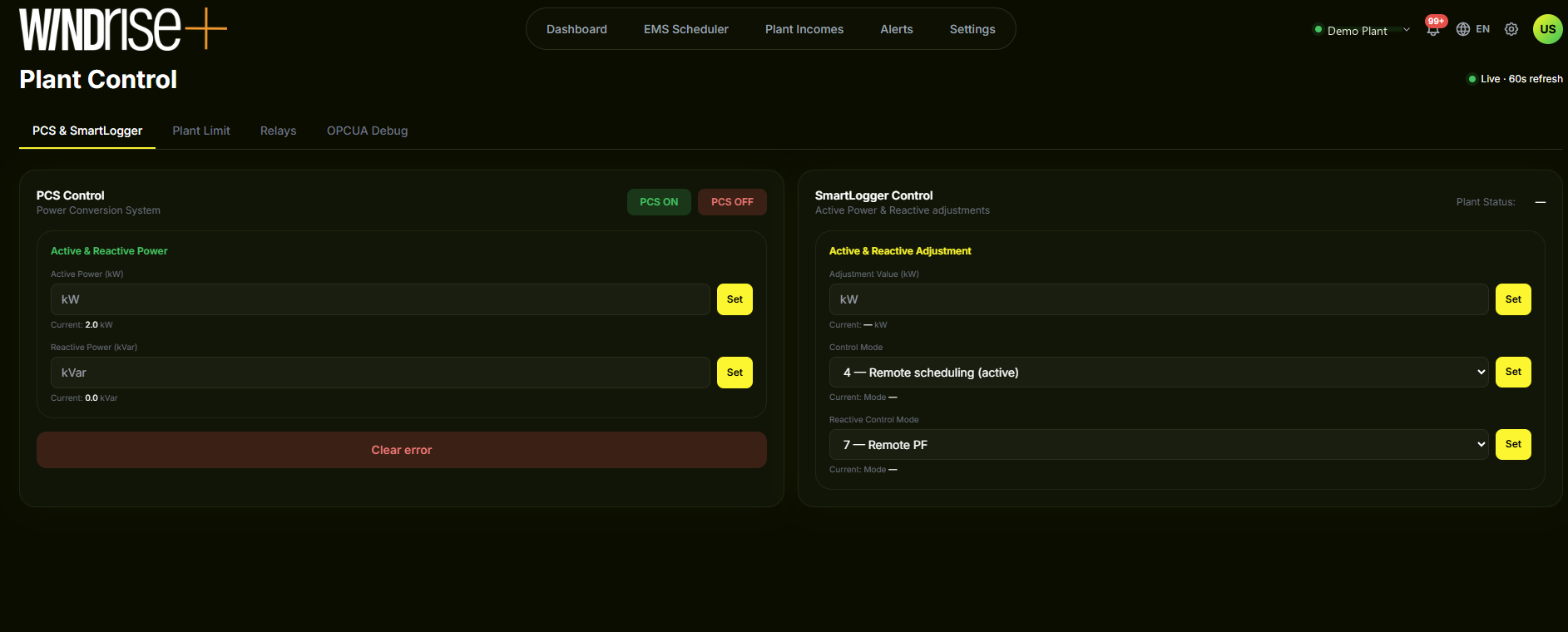1568x632 pixels.
Task: Click the Clear error button
Action: 402,450
